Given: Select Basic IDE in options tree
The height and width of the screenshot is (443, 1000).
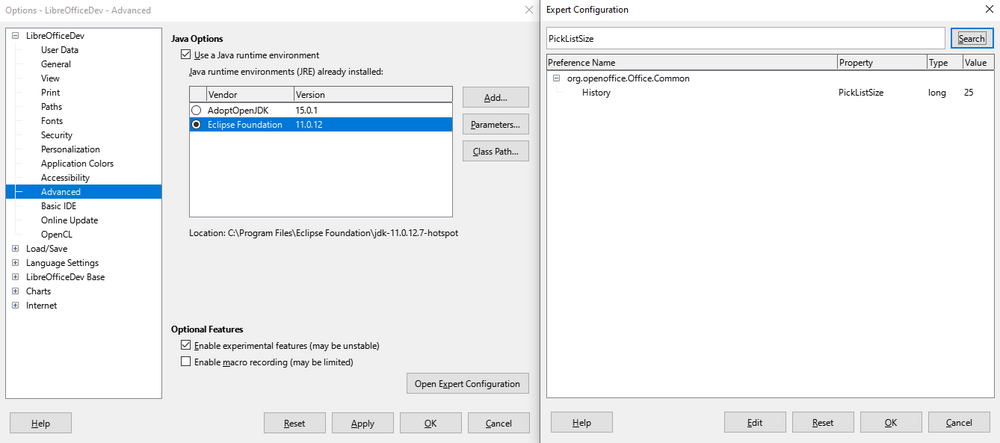Looking at the screenshot, I should click(x=58, y=206).
